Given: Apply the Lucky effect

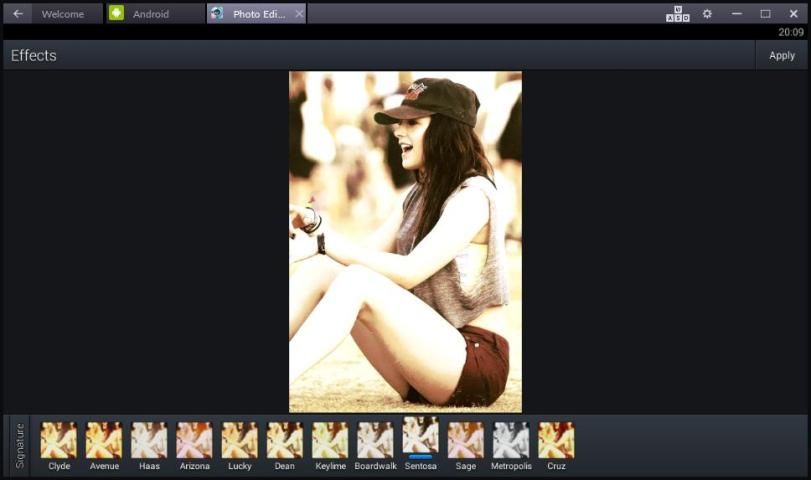Looking at the screenshot, I should coord(240,440).
